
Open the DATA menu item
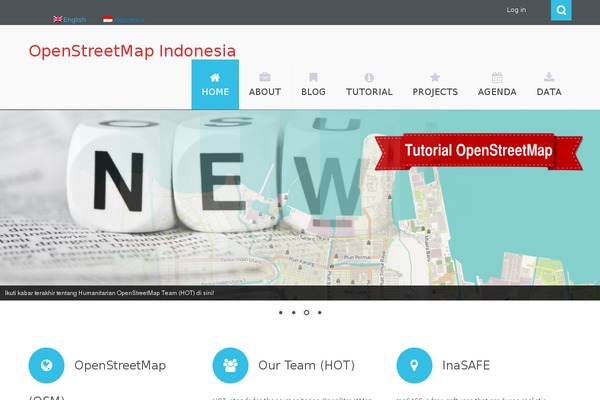[549, 85]
